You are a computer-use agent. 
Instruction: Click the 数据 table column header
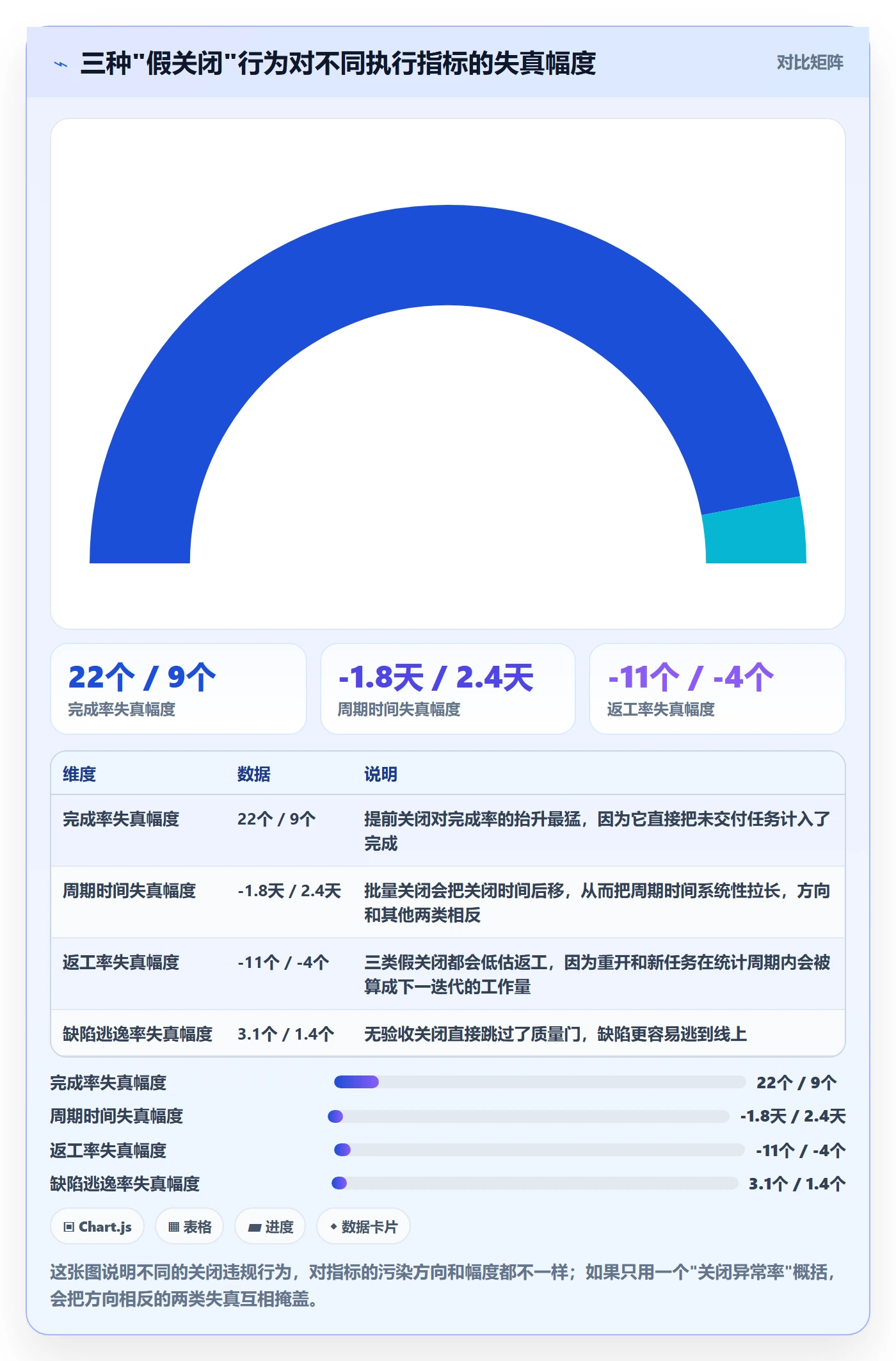(254, 774)
